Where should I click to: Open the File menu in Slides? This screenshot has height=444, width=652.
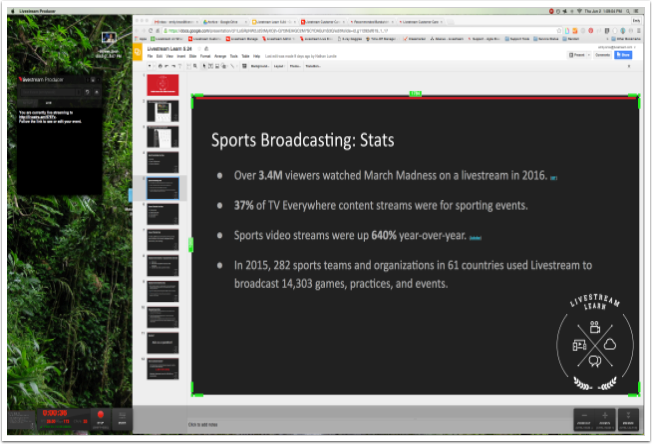point(150,56)
